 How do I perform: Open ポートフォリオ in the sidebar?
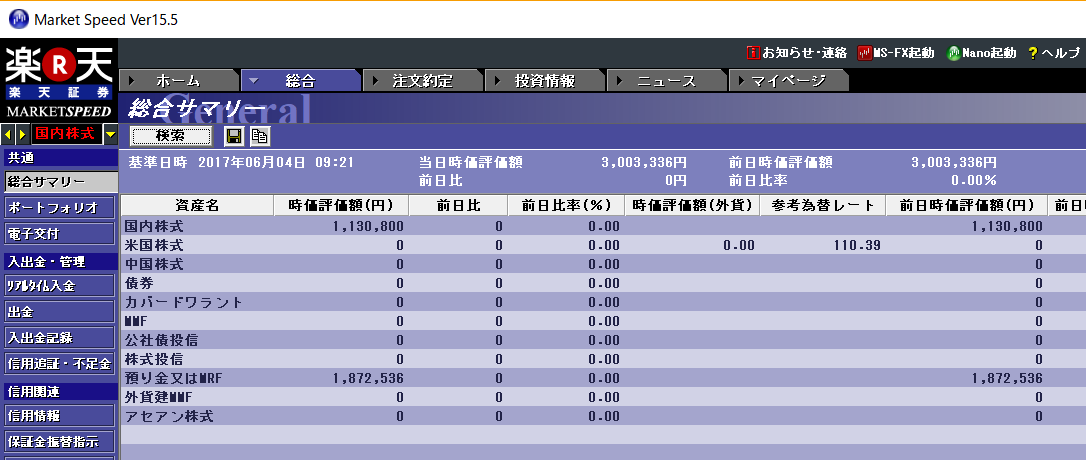pos(59,208)
